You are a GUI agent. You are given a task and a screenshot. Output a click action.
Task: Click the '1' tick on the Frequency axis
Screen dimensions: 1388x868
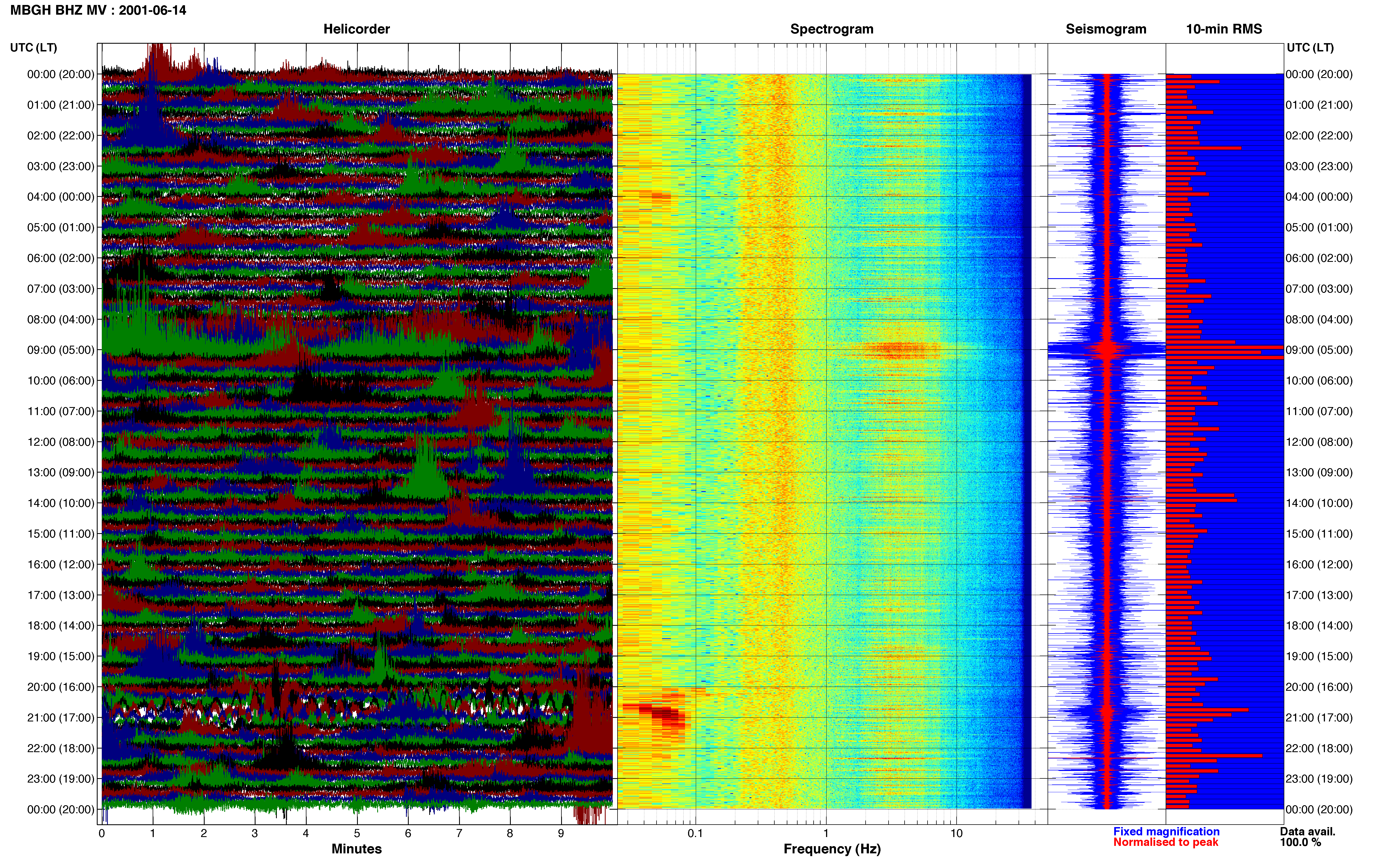(x=826, y=833)
